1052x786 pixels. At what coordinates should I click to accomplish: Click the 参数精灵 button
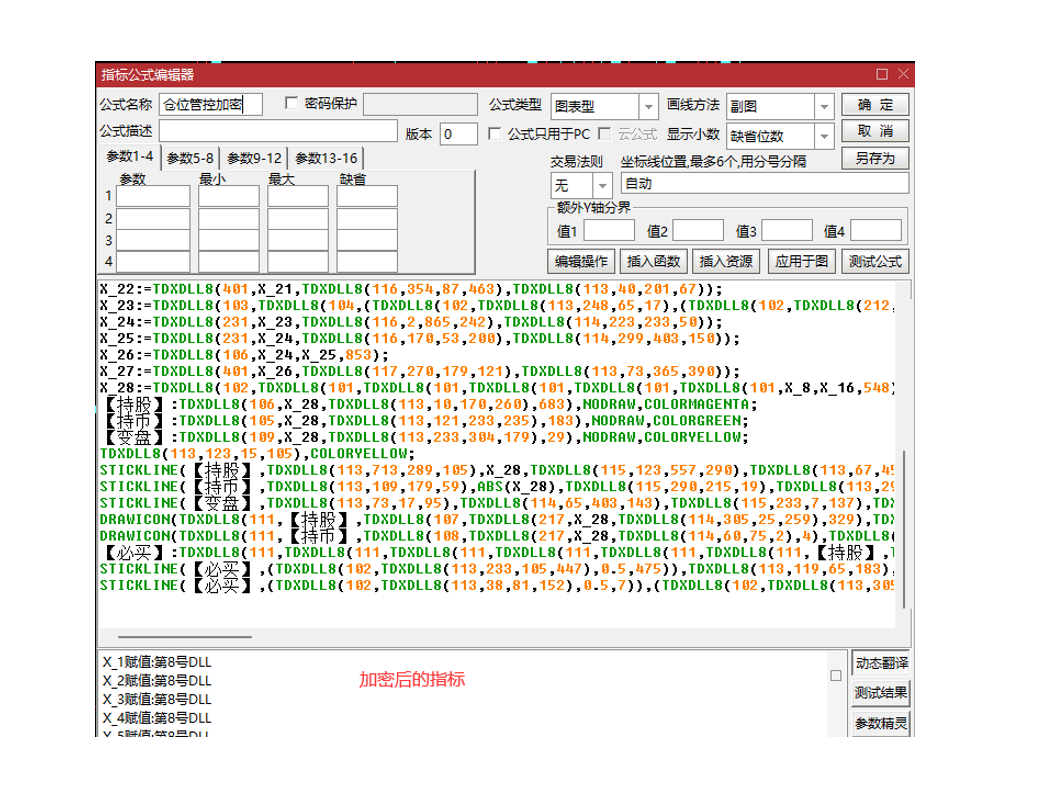(881, 724)
